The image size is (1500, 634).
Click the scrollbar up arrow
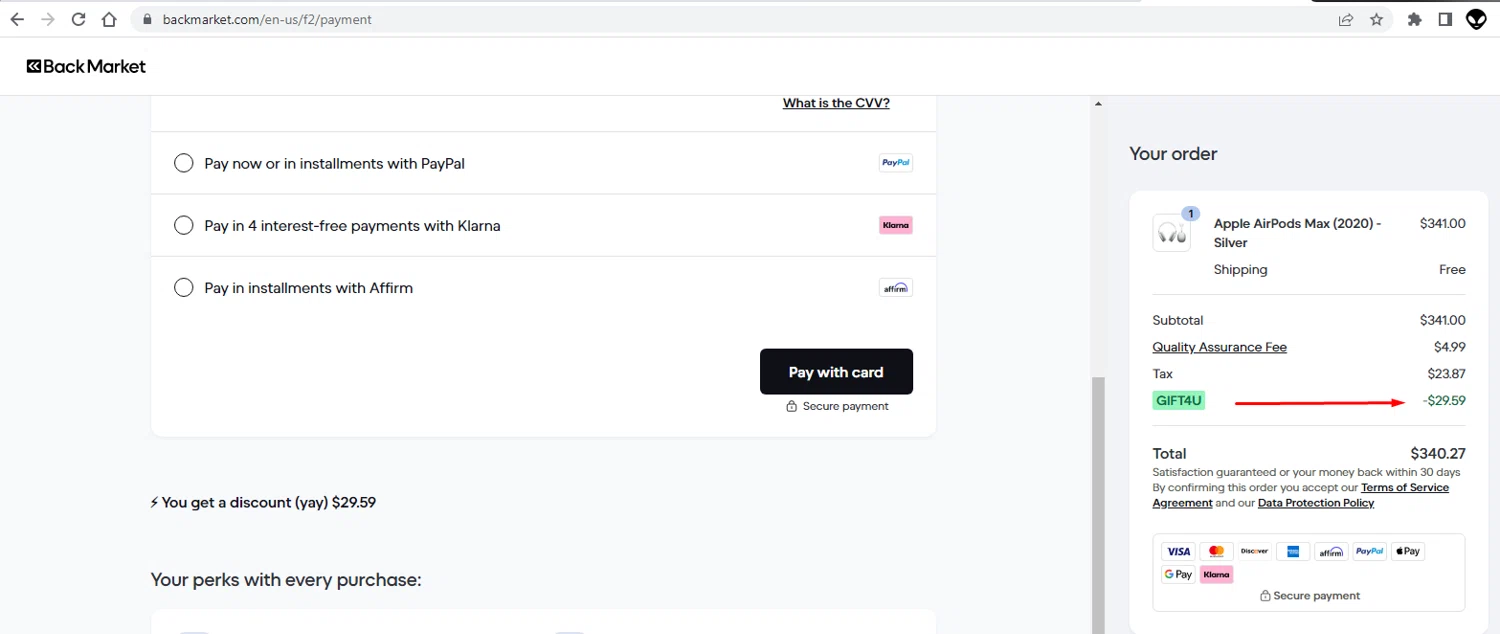[1098, 103]
